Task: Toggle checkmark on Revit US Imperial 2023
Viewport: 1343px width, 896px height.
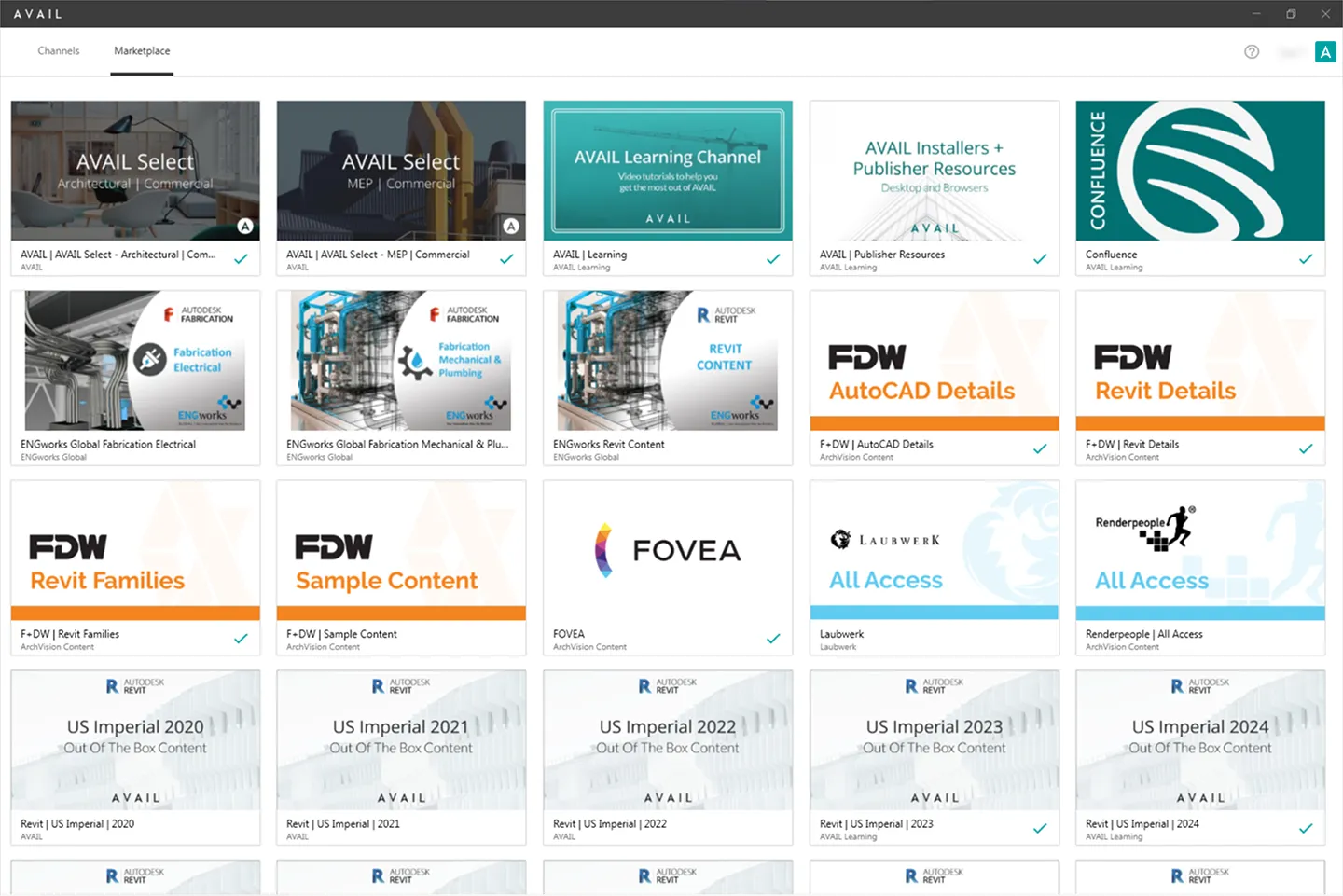Action: (x=1040, y=829)
